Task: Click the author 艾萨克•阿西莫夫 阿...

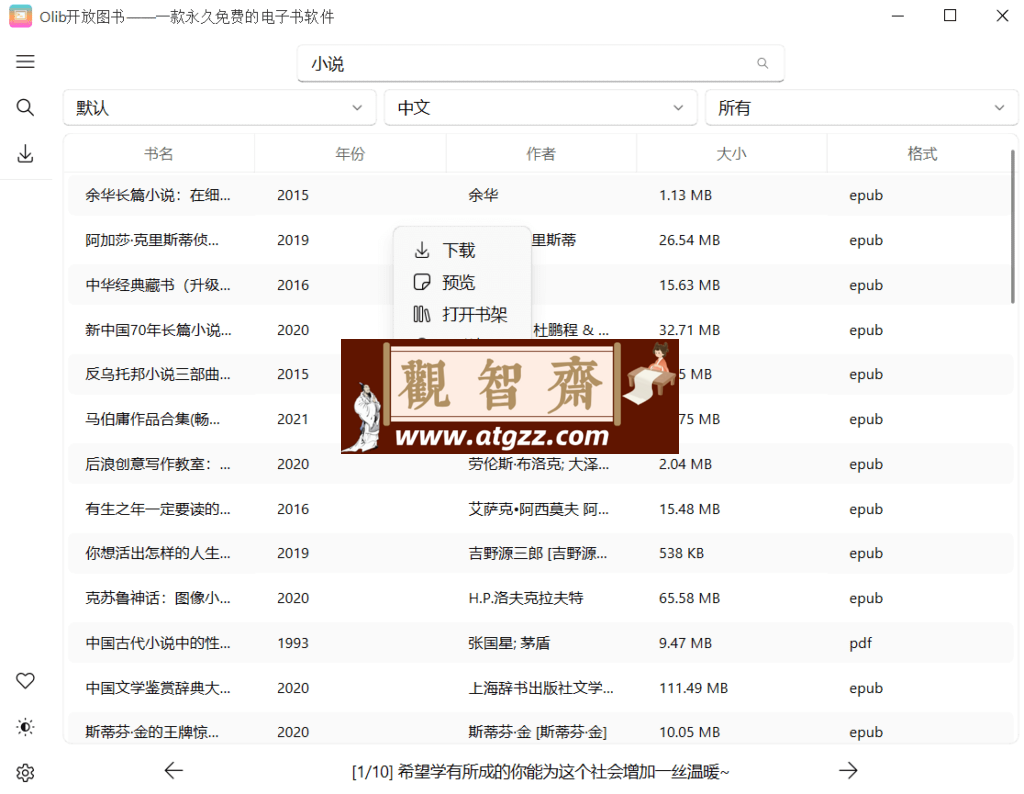Action: (539, 509)
